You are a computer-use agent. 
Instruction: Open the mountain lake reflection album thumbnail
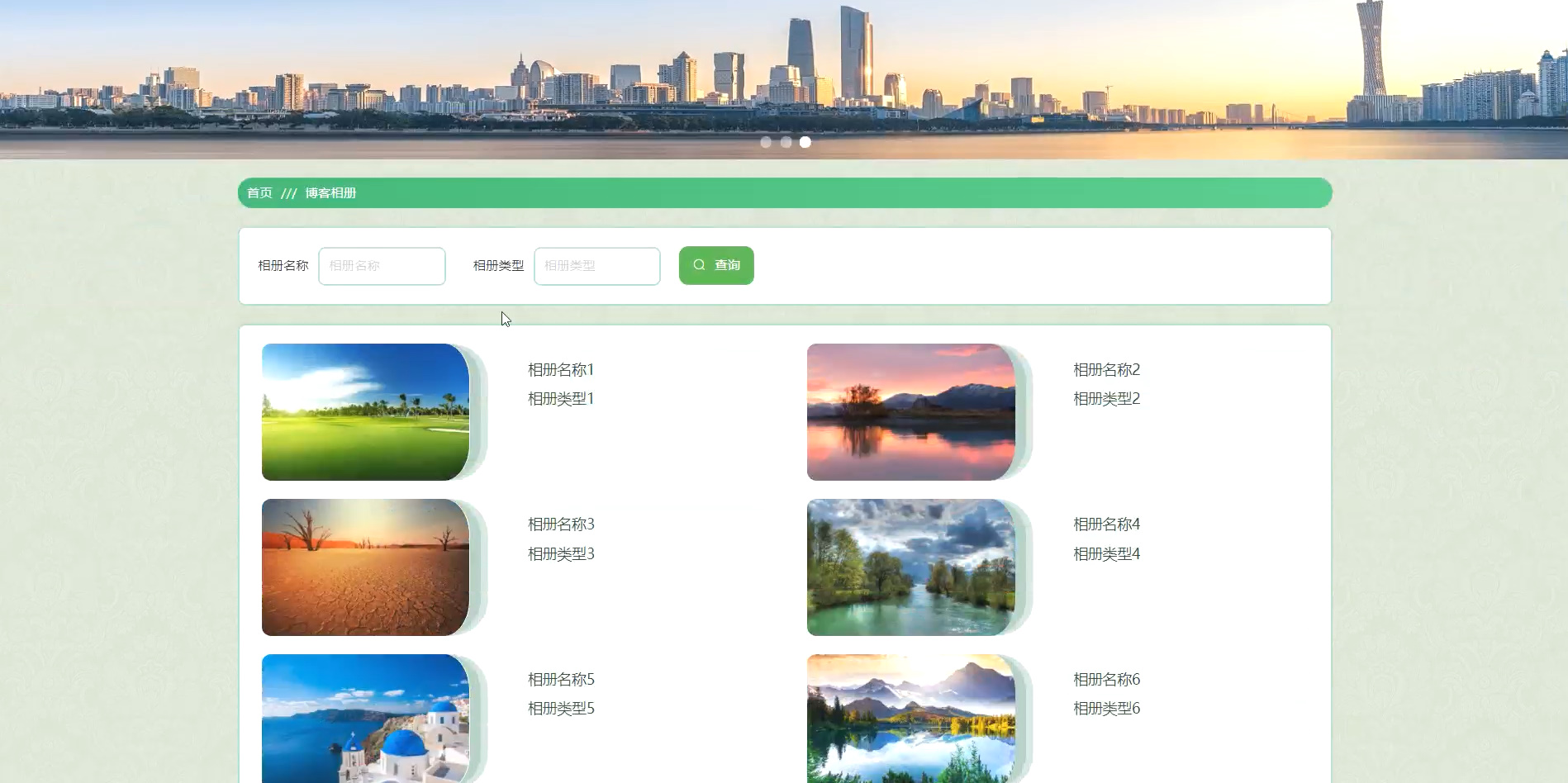coord(911,719)
